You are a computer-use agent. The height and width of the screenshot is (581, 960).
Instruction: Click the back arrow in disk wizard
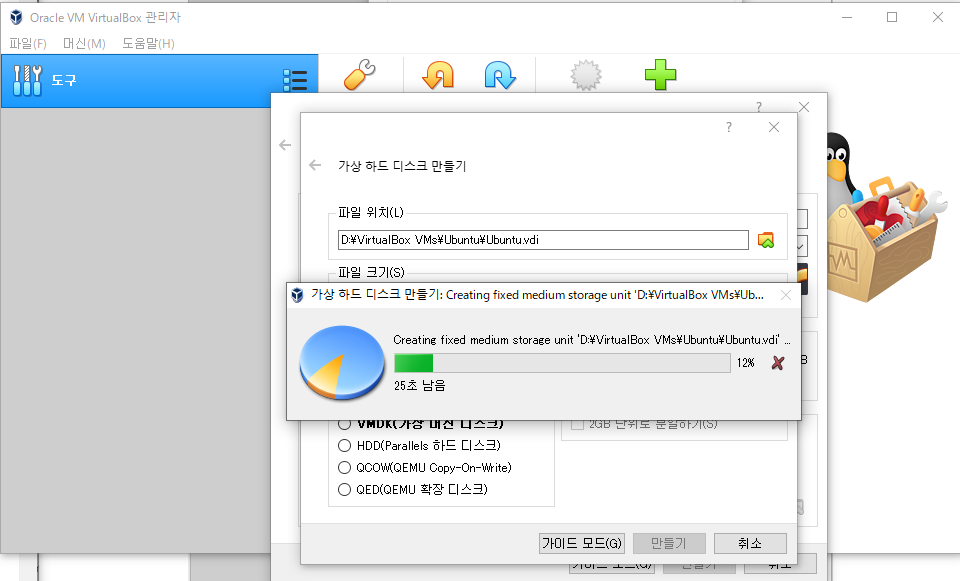point(315,165)
